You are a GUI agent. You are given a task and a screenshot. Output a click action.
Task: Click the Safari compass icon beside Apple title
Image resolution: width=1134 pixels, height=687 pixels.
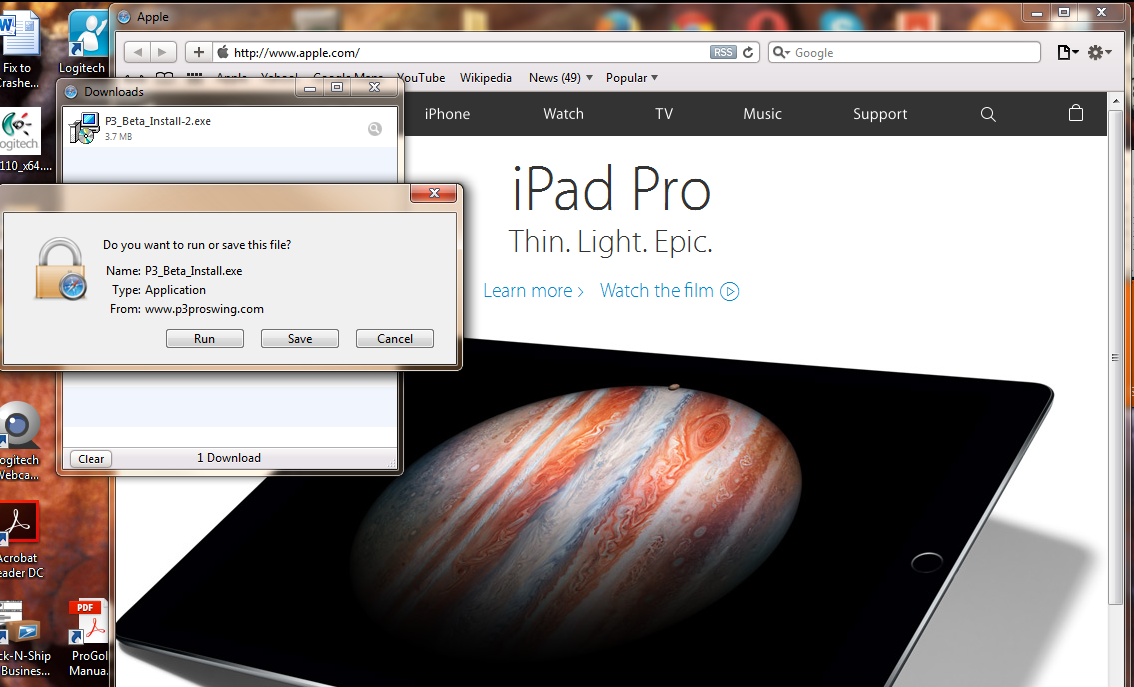click(x=124, y=17)
